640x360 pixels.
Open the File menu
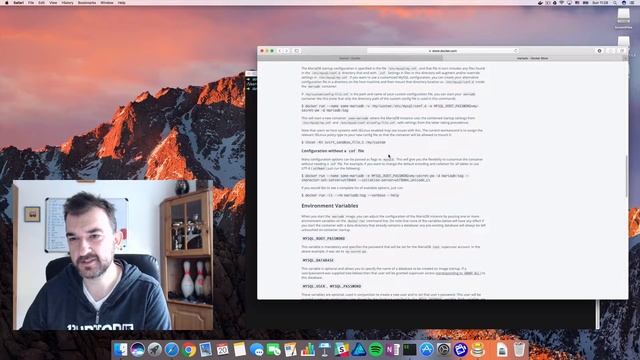pos(31,2)
